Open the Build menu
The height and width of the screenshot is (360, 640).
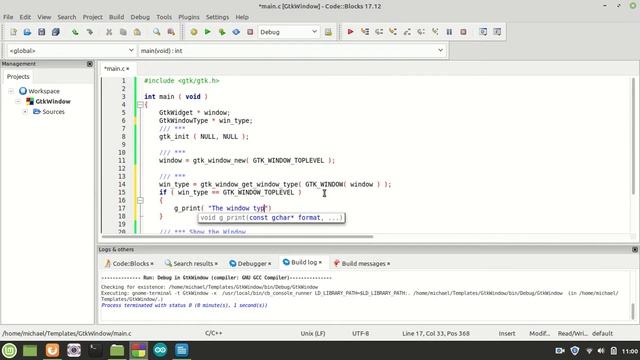(x=116, y=17)
